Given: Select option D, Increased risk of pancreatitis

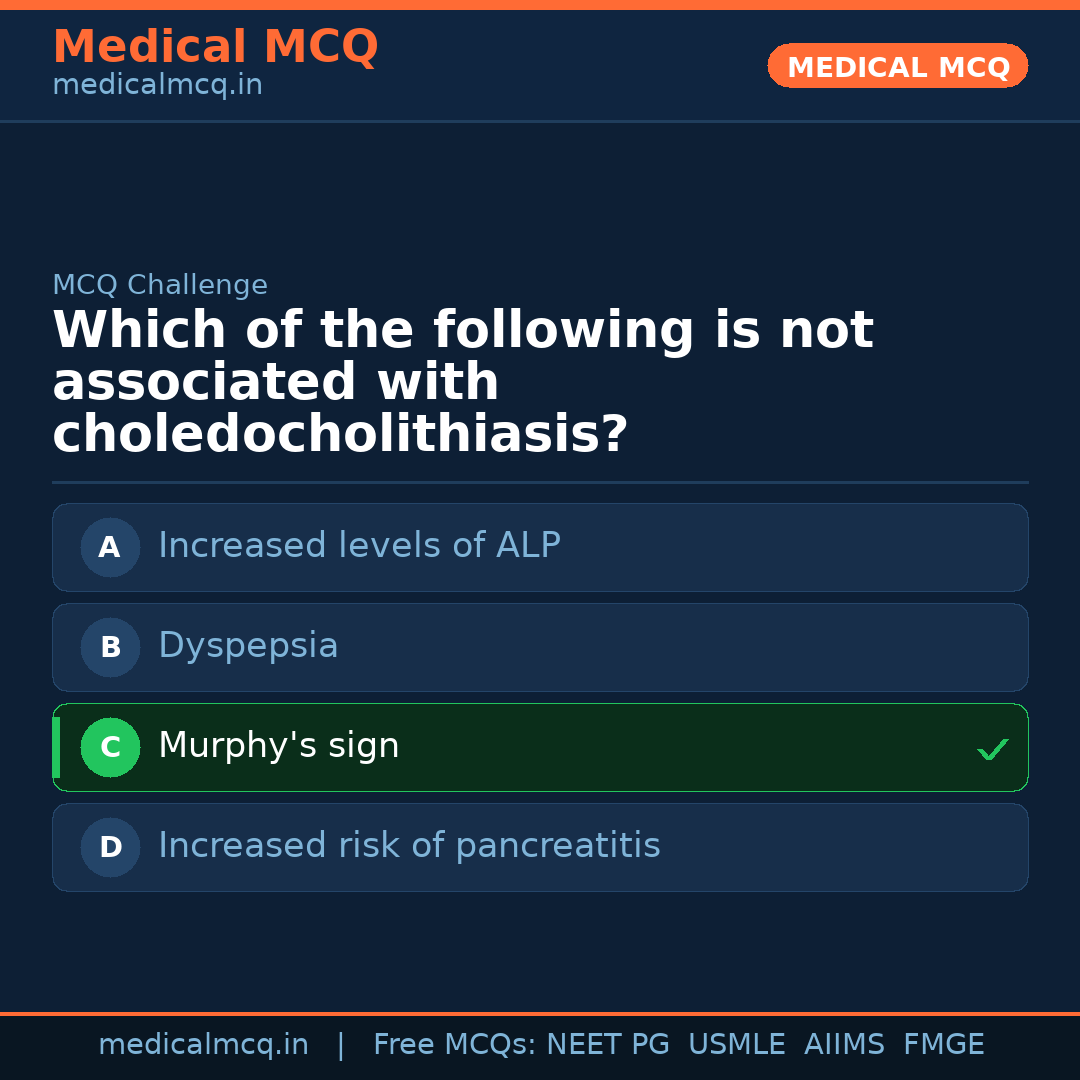Looking at the screenshot, I should click(540, 847).
